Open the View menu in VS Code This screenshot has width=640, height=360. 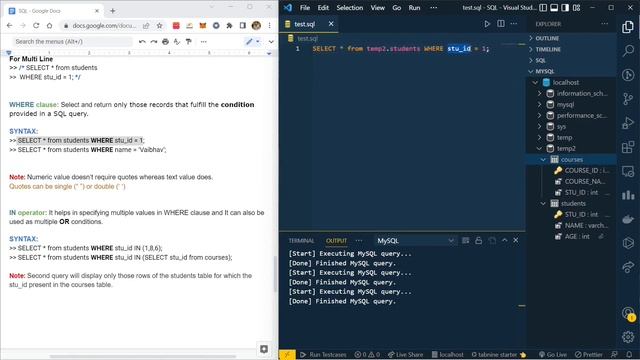pos(378,8)
